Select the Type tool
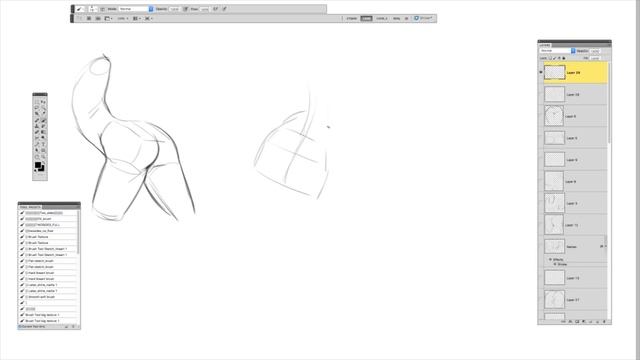Image resolution: width=640 pixels, height=360 pixels. point(43,144)
